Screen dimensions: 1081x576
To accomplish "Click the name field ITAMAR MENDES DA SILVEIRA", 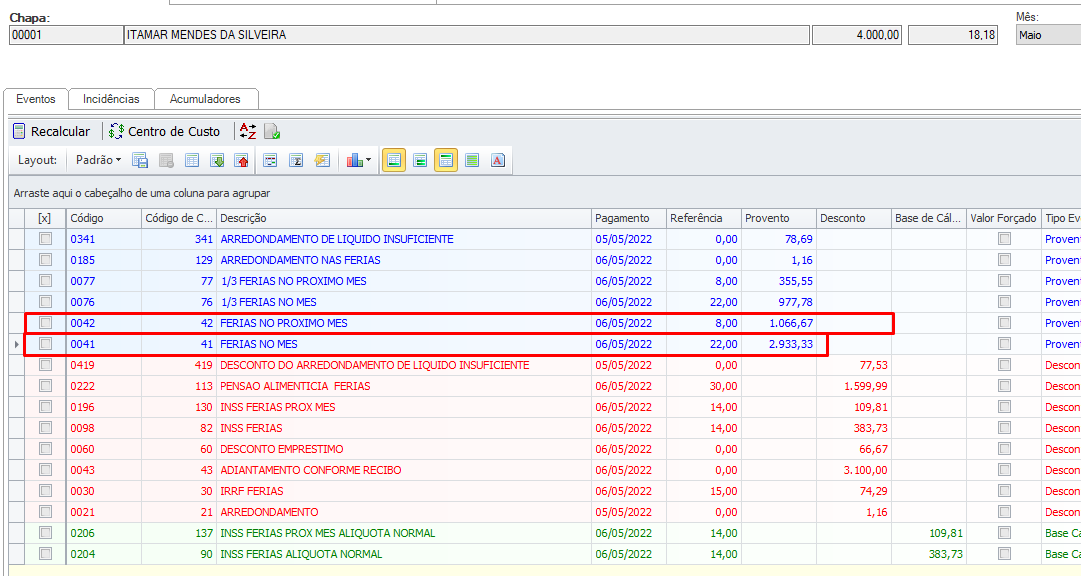I will tap(467, 35).
